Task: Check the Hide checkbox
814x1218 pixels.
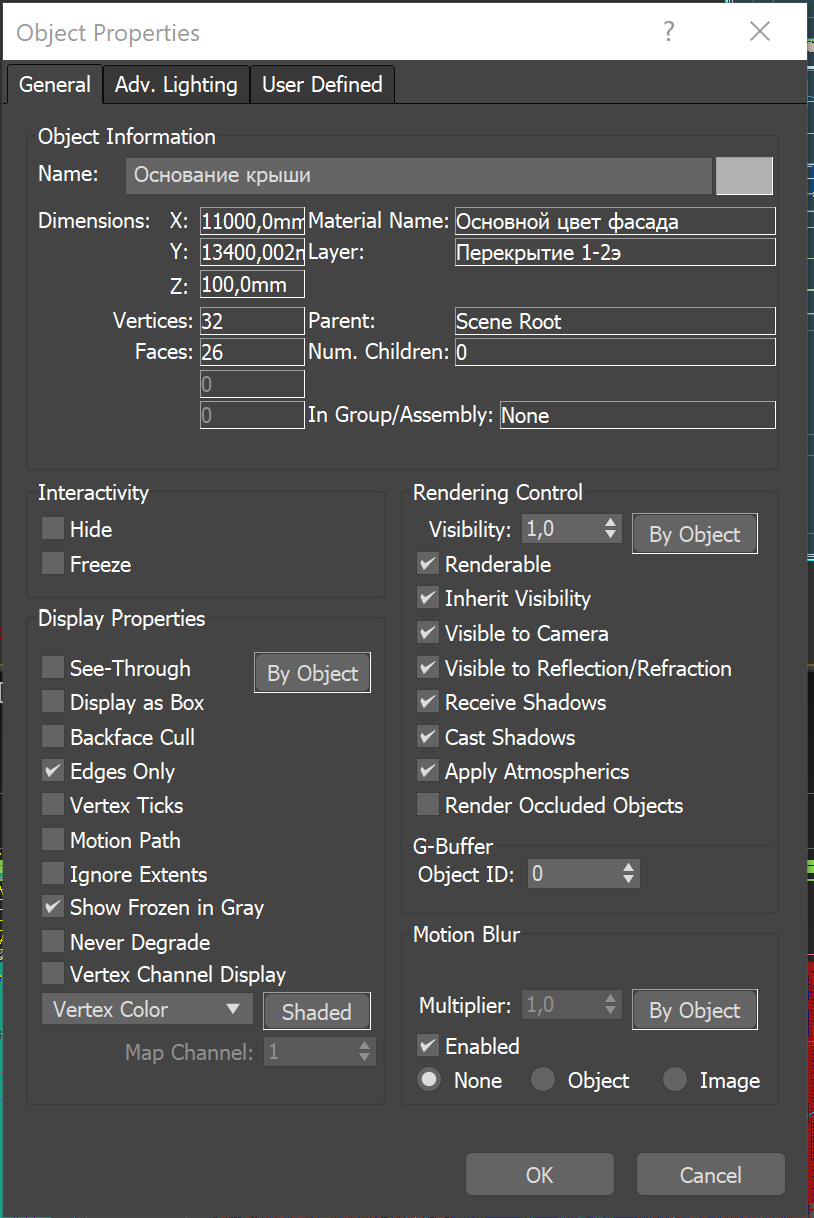Action: 53,529
